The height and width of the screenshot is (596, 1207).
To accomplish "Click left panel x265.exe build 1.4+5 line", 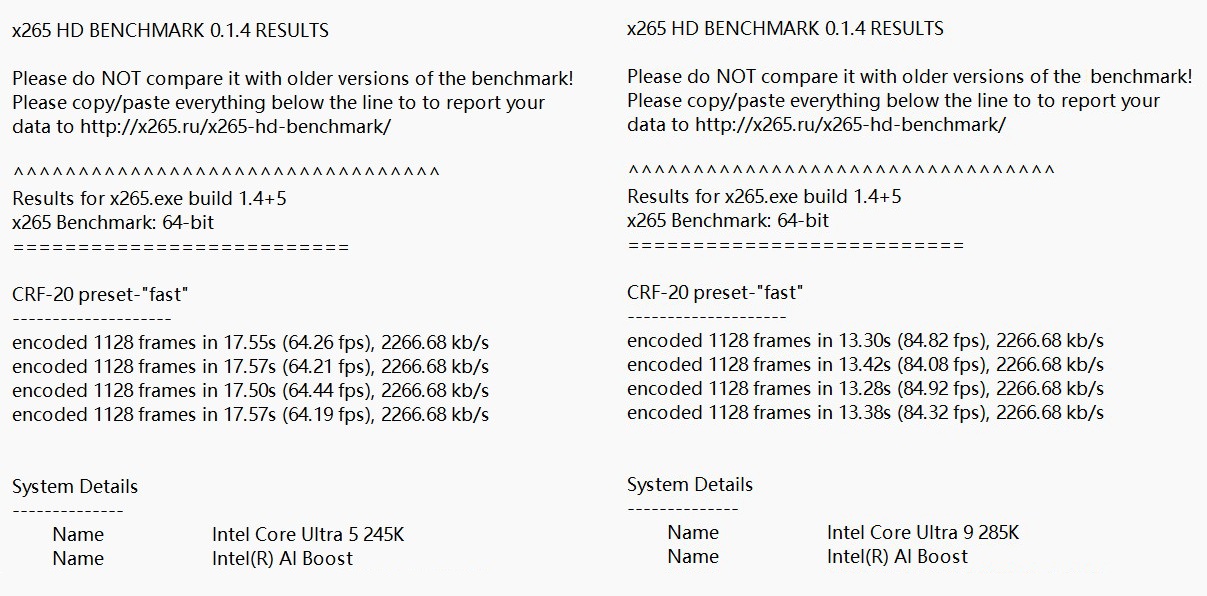I will pyautogui.click(x=149, y=198).
